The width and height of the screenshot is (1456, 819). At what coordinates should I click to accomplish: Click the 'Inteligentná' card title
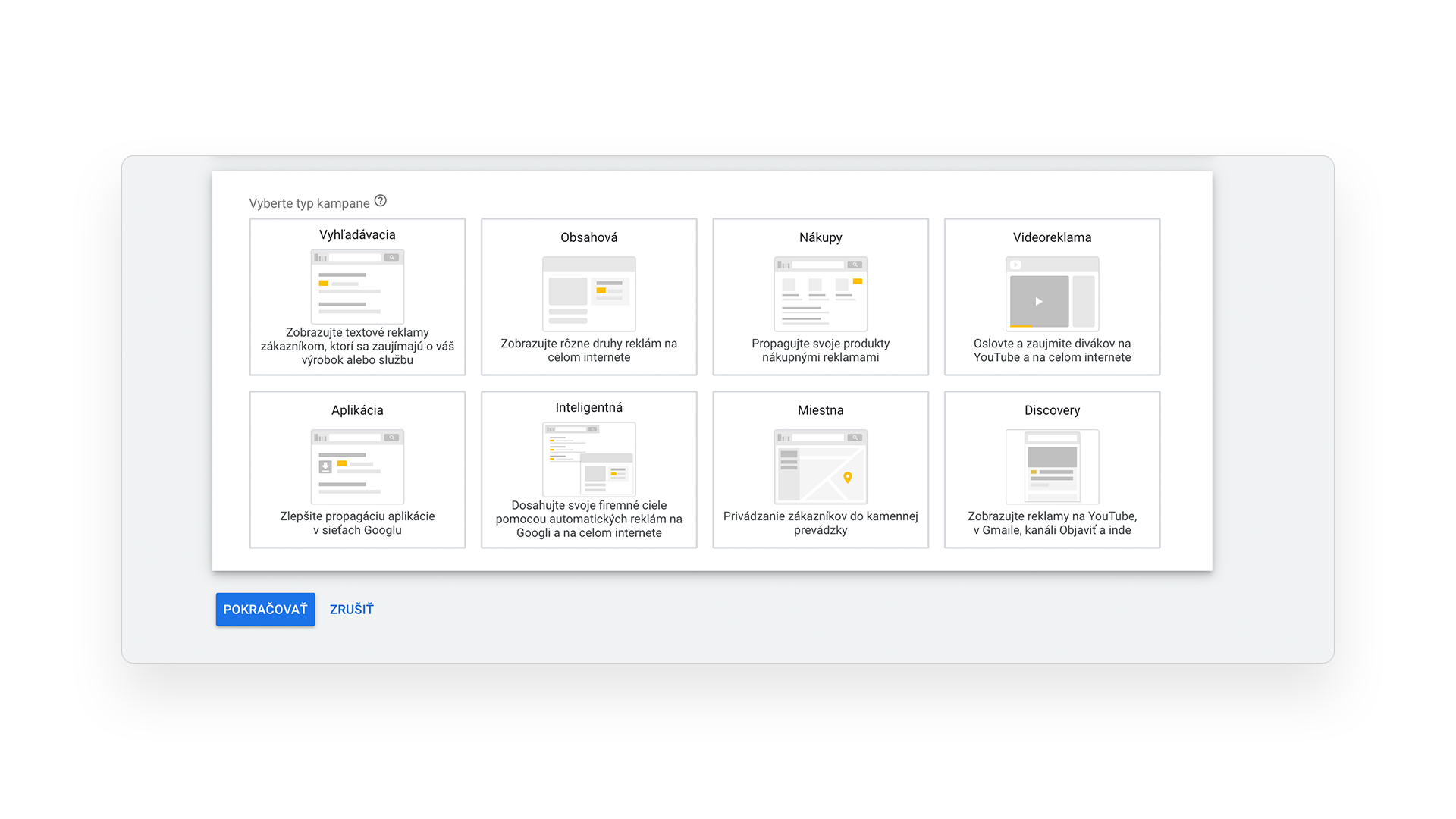click(589, 408)
